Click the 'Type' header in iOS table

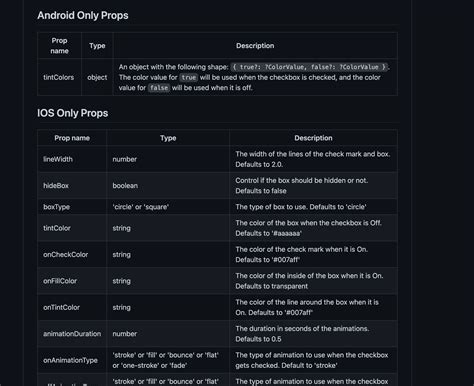coord(168,138)
